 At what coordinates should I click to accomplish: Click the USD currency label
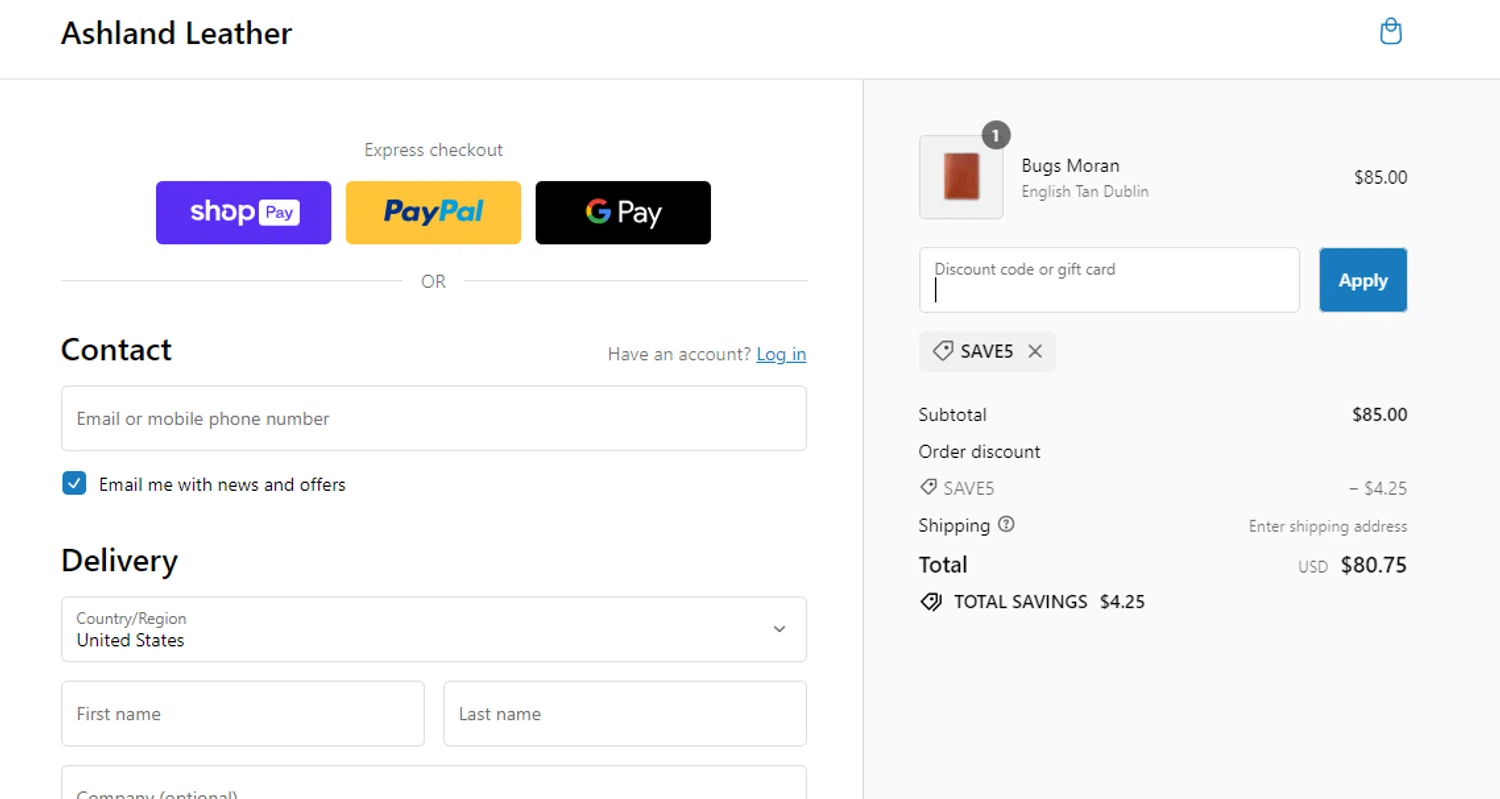pos(1313,567)
